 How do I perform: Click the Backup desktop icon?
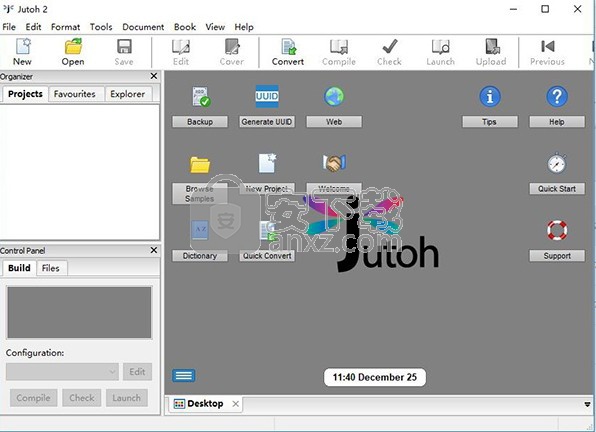[201, 97]
